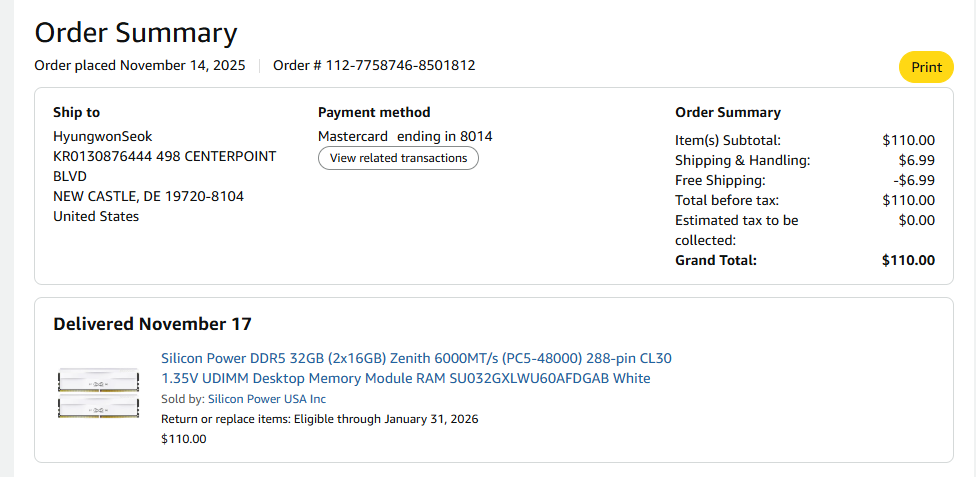Click the Delivered November 17 heading
The height and width of the screenshot is (478, 976).
click(152, 324)
